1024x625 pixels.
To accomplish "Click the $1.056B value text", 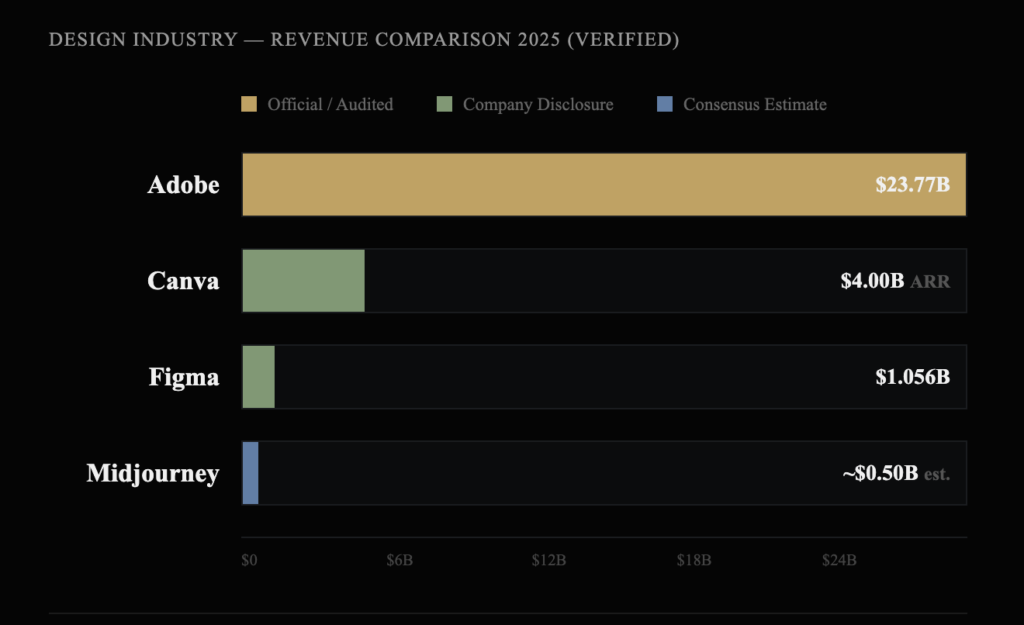I will [912, 377].
